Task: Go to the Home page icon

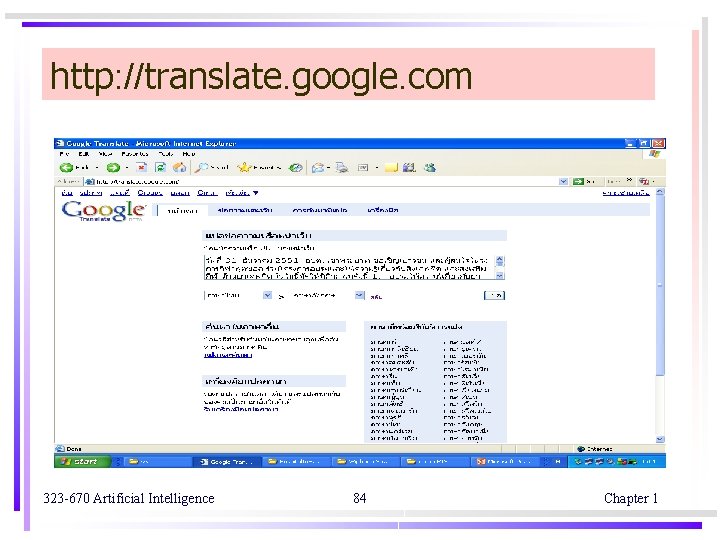Action: point(180,168)
